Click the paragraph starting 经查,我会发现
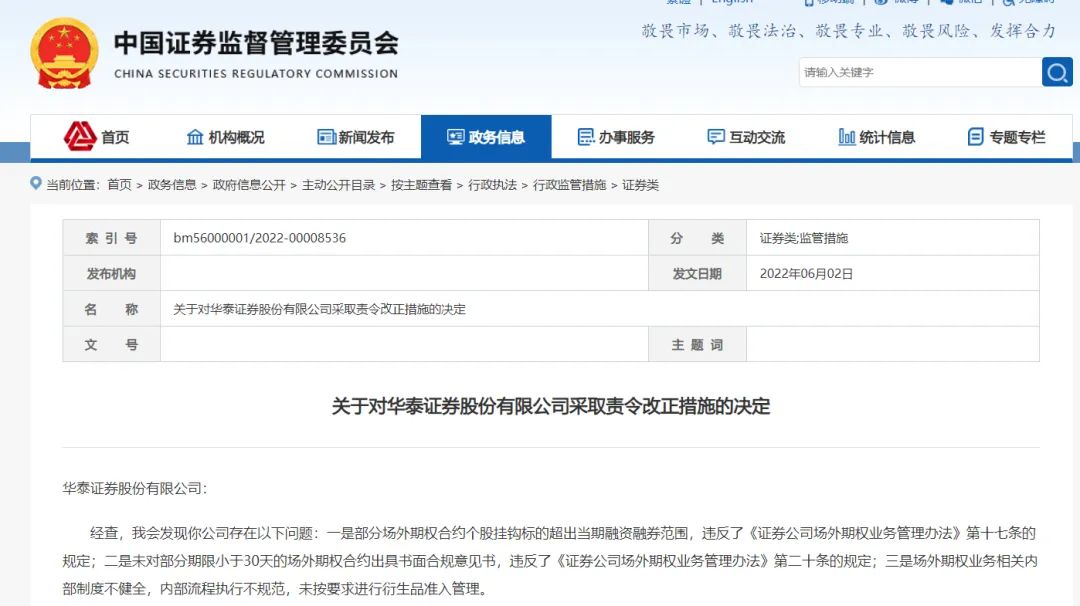1080x606 pixels. (550, 561)
